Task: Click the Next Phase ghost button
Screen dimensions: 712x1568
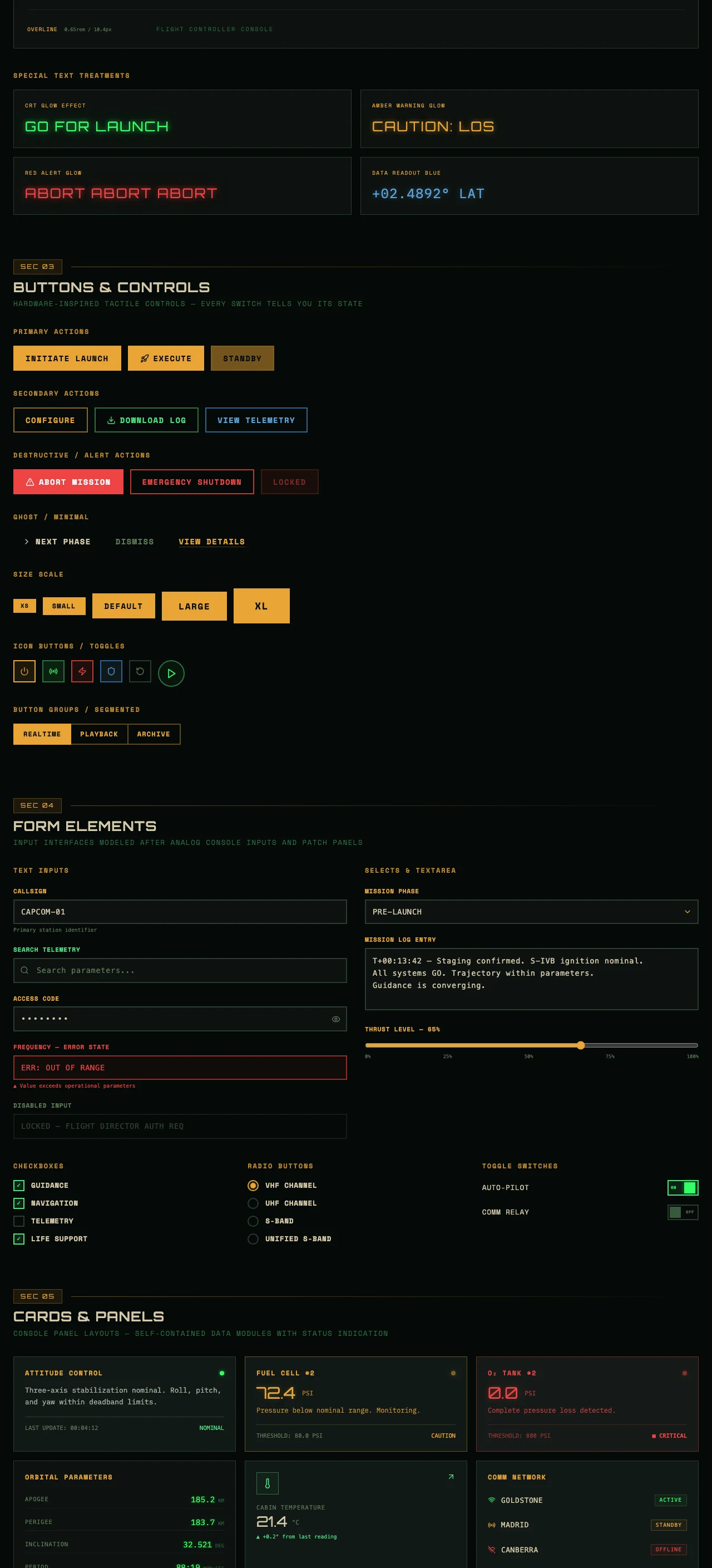Action: click(x=57, y=542)
